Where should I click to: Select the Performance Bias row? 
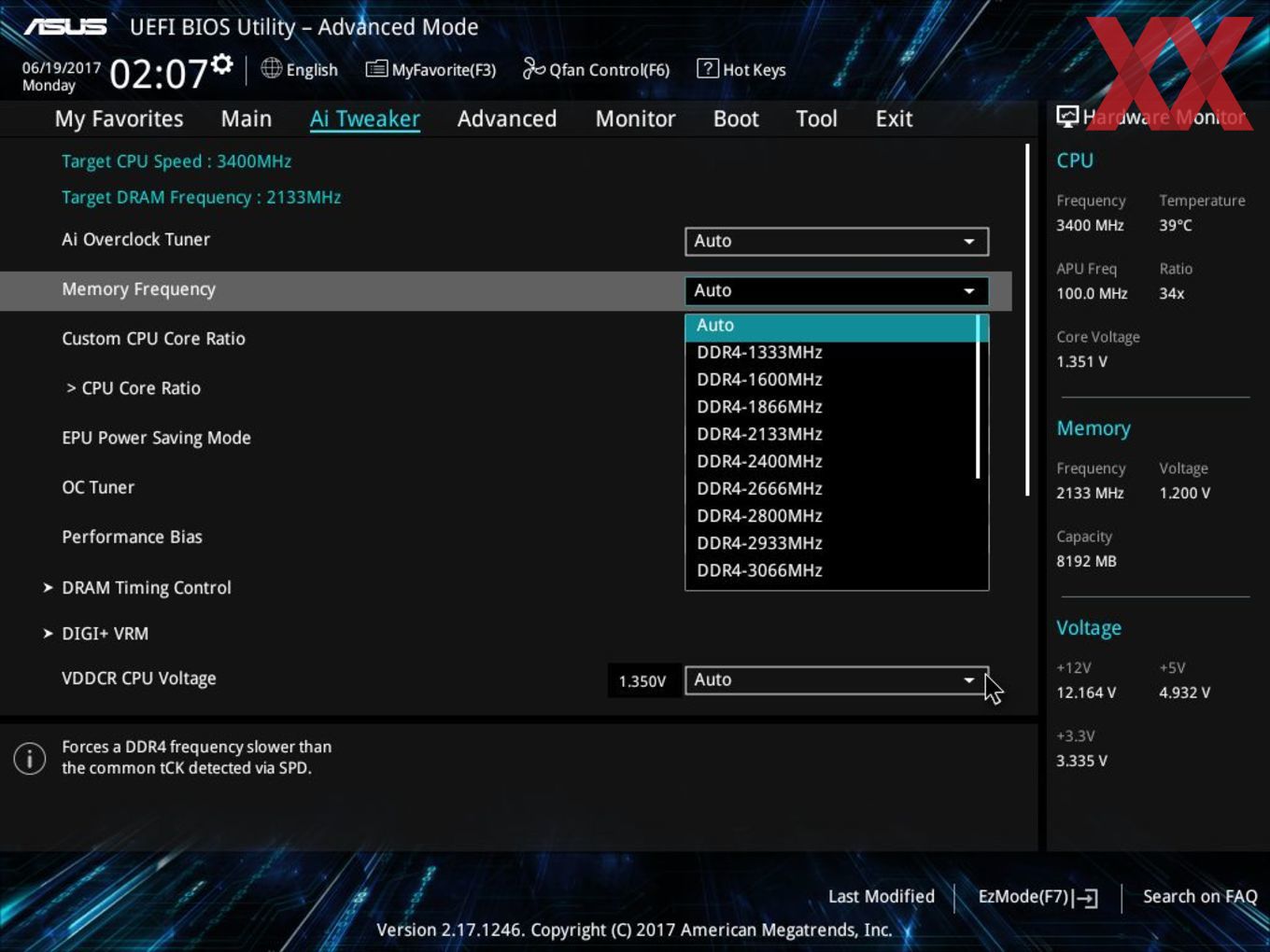(x=132, y=537)
